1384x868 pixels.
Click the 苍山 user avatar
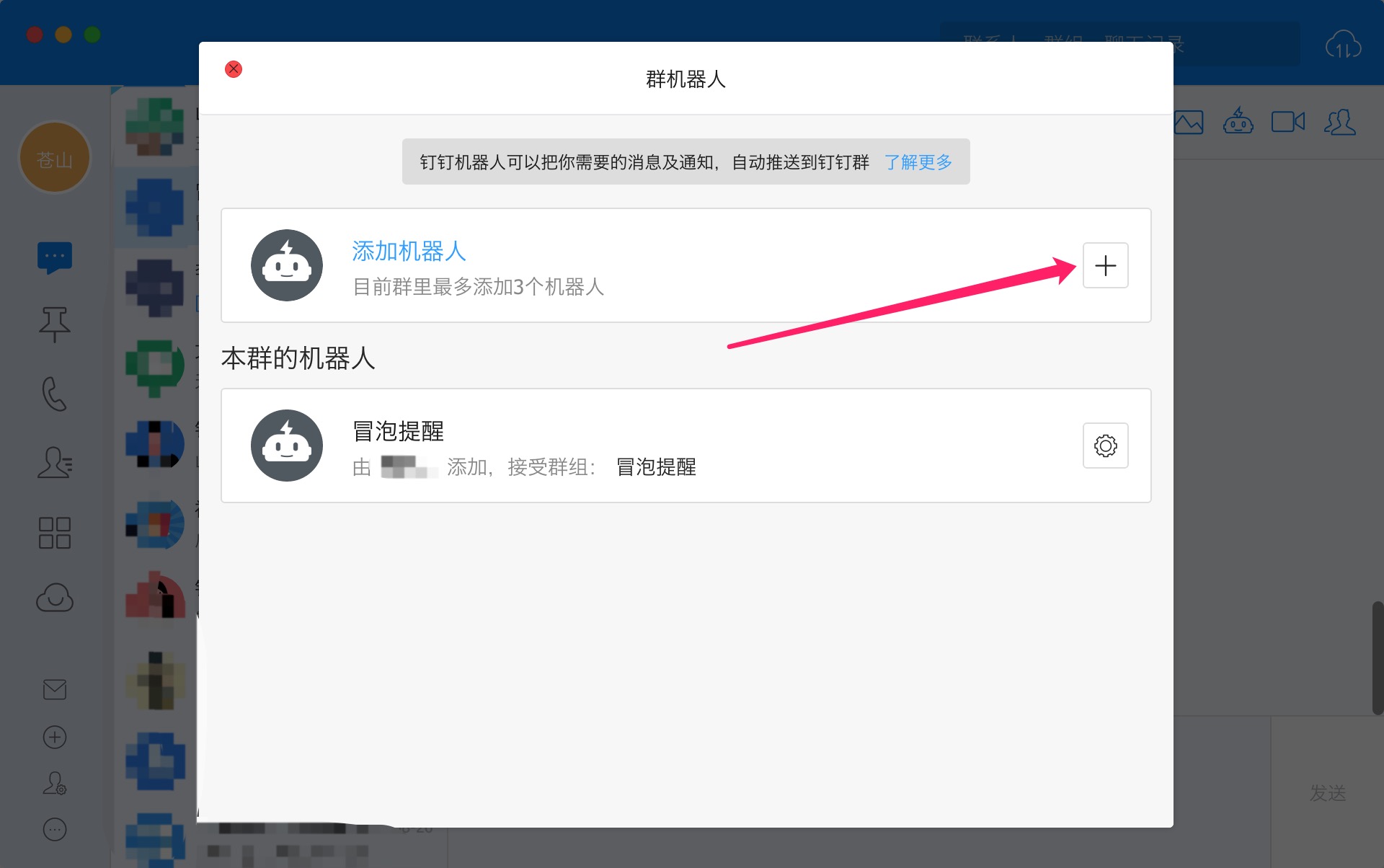click(55, 158)
